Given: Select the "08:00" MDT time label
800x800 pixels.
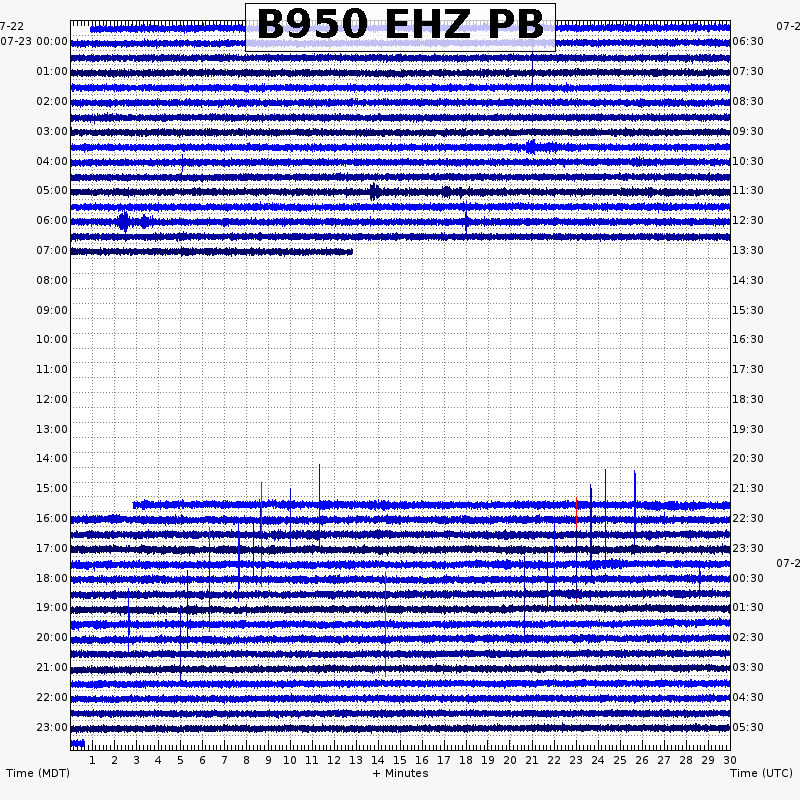Looking at the screenshot, I should (x=52, y=281).
